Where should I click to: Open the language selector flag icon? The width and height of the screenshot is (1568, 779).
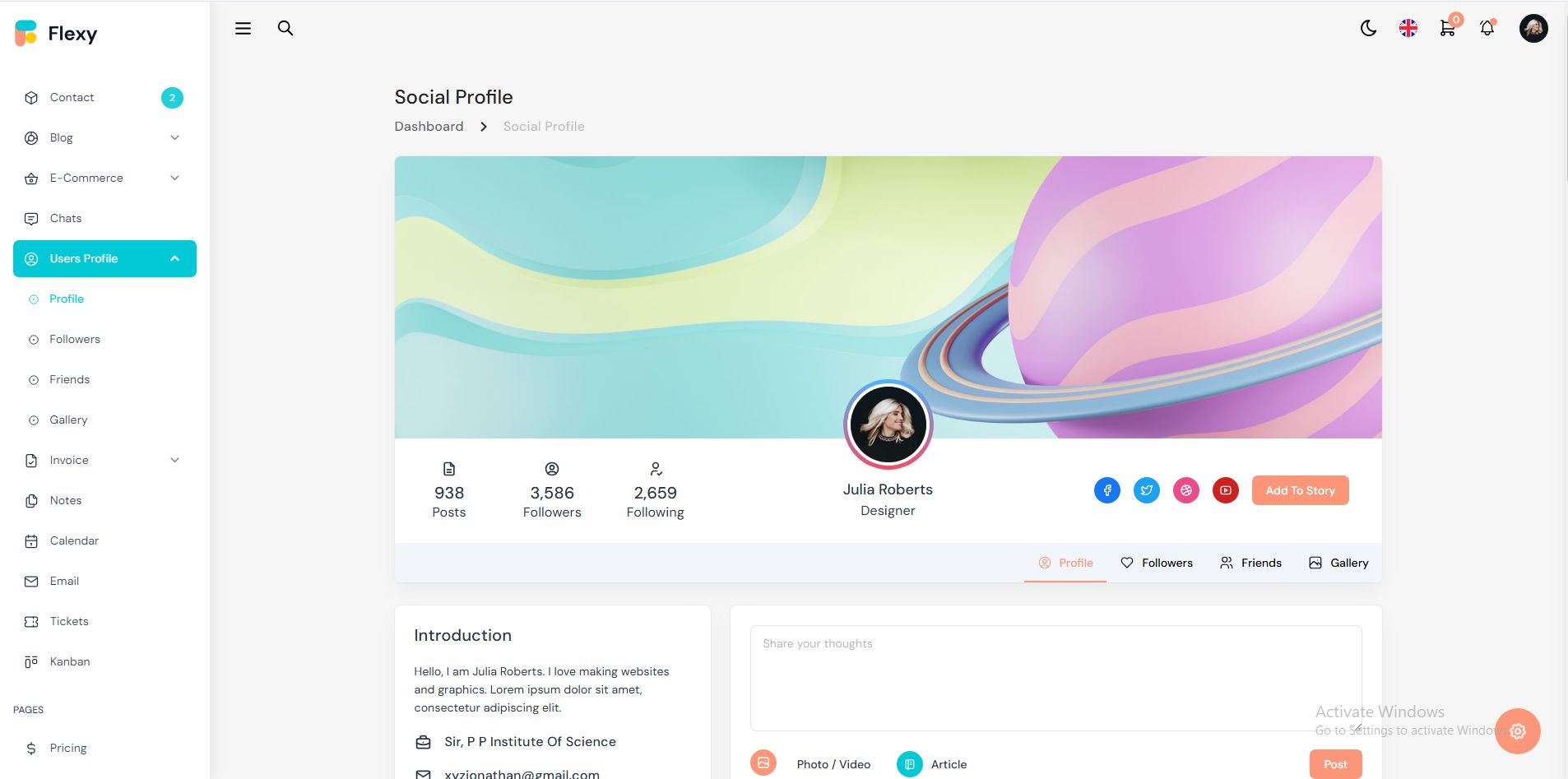tap(1408, 29)
